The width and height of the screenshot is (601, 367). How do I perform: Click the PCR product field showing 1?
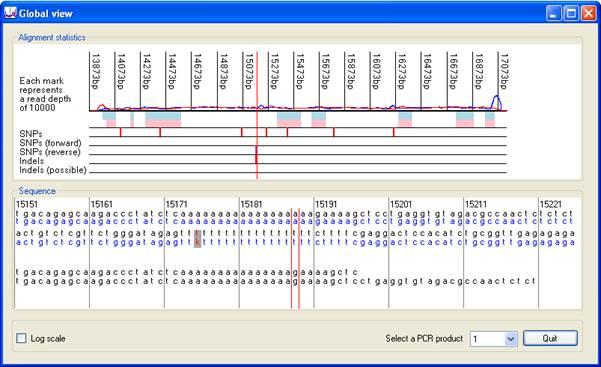tap(488, 339)
